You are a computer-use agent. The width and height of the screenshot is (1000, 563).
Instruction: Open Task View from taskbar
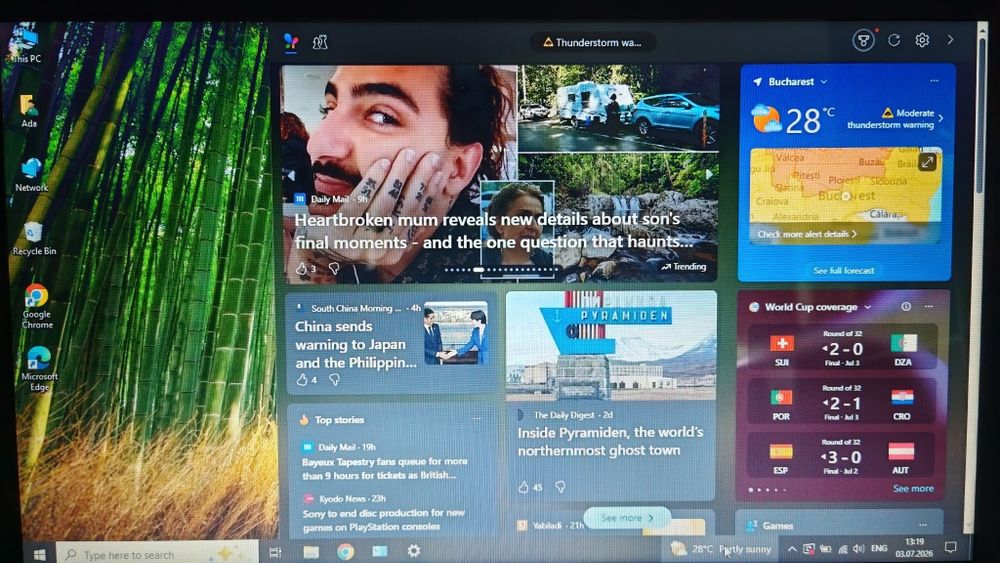point(276,553)
